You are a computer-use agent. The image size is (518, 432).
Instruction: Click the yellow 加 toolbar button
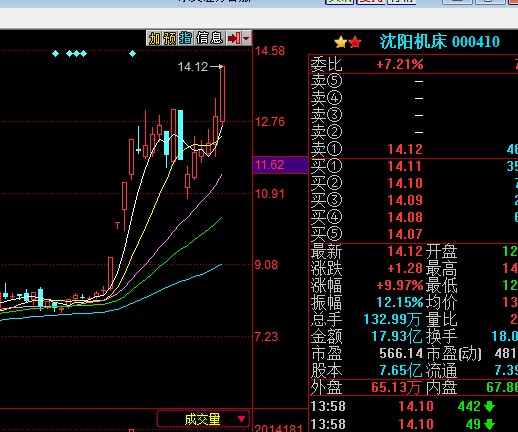click(x=154, y=38)
